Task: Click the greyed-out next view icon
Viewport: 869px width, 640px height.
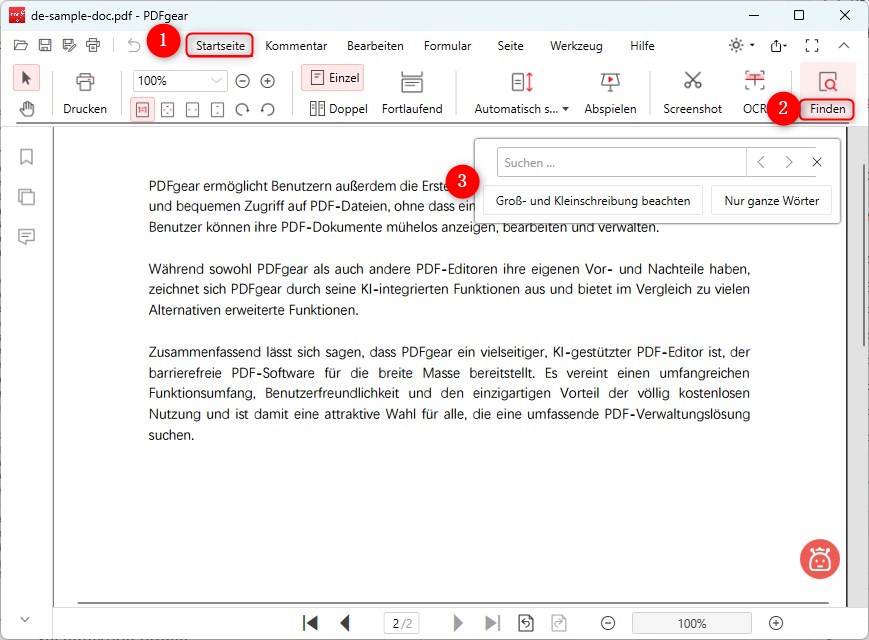Action: 559,623
